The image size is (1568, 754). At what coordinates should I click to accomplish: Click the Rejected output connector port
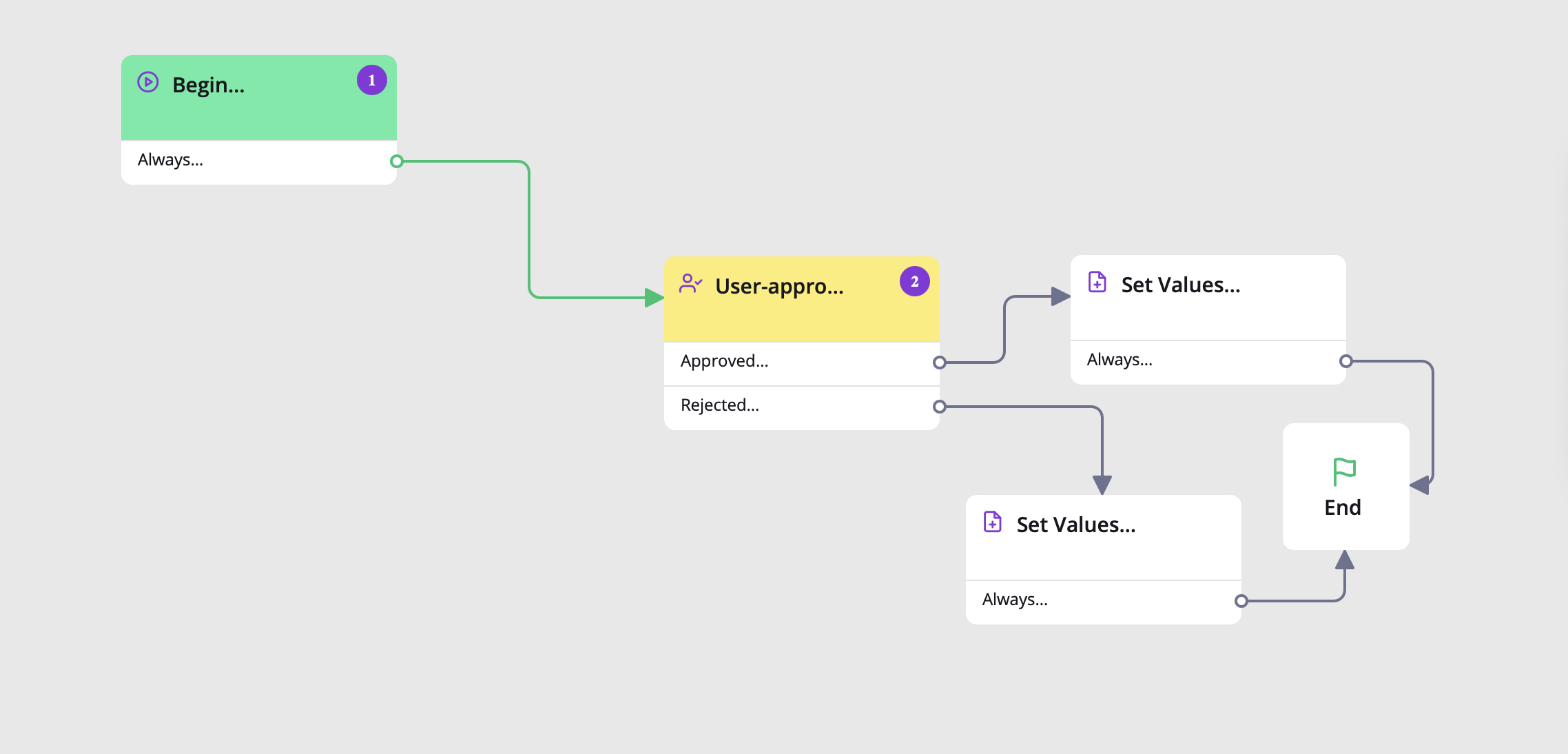tap(939, 407)
